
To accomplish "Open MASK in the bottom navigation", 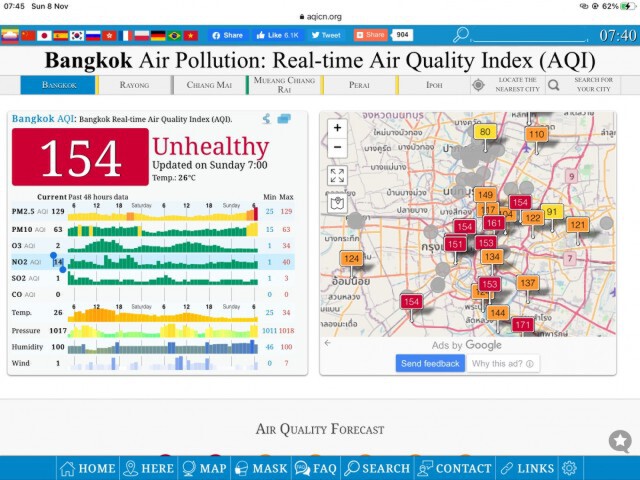I will 261,468.
